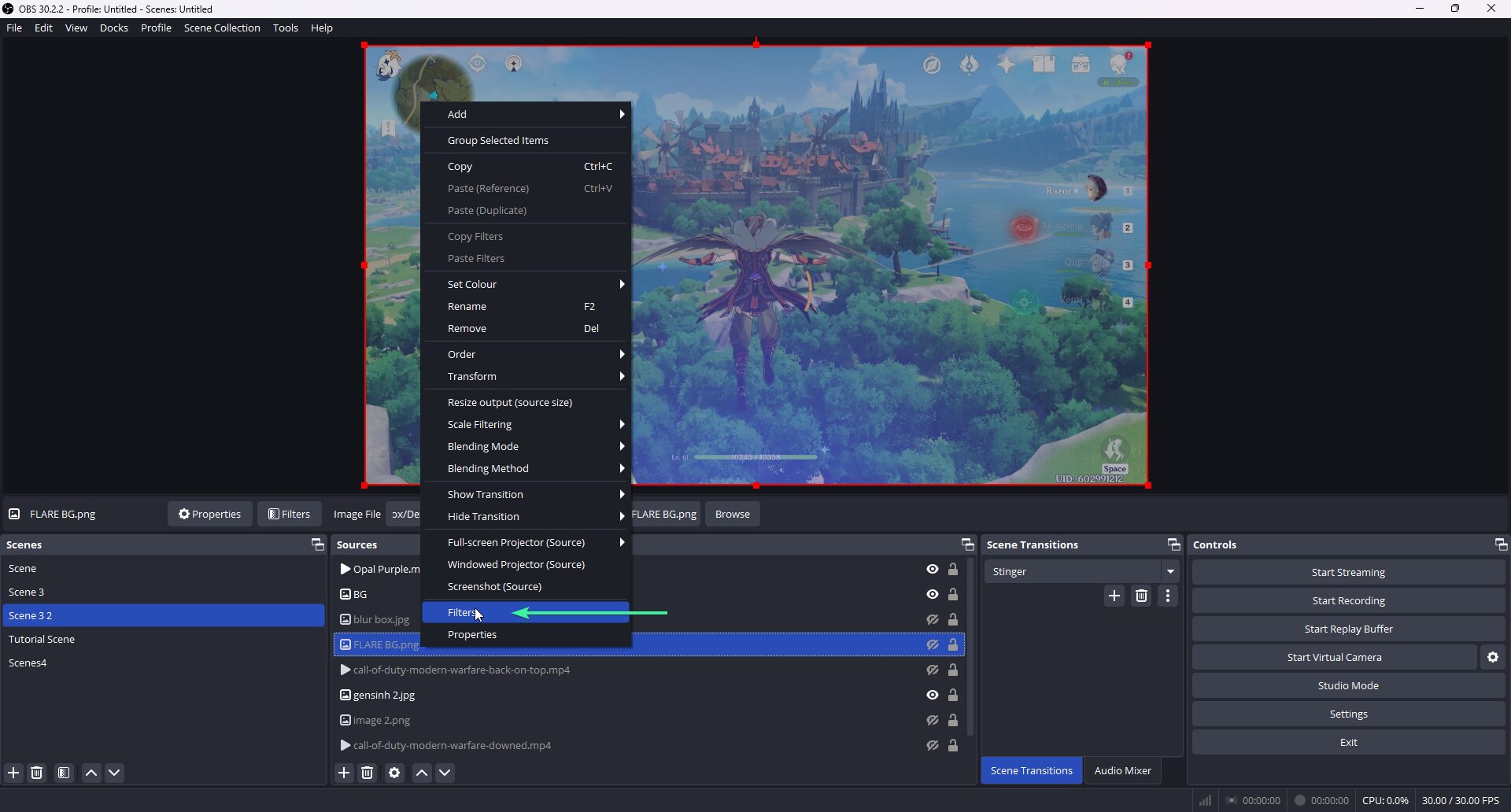Expand the Scale Filtering submenu
1511x812 pixels.
[526, 424]
